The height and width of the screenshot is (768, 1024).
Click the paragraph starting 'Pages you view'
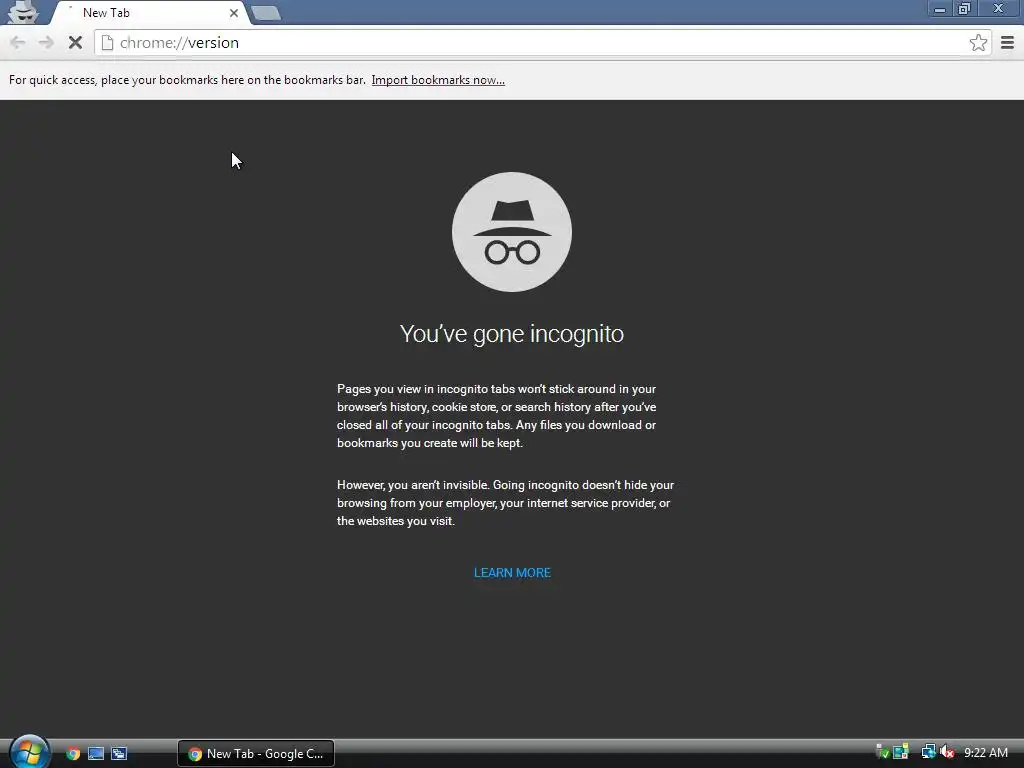pyautogui.click(x=497, y=416)
